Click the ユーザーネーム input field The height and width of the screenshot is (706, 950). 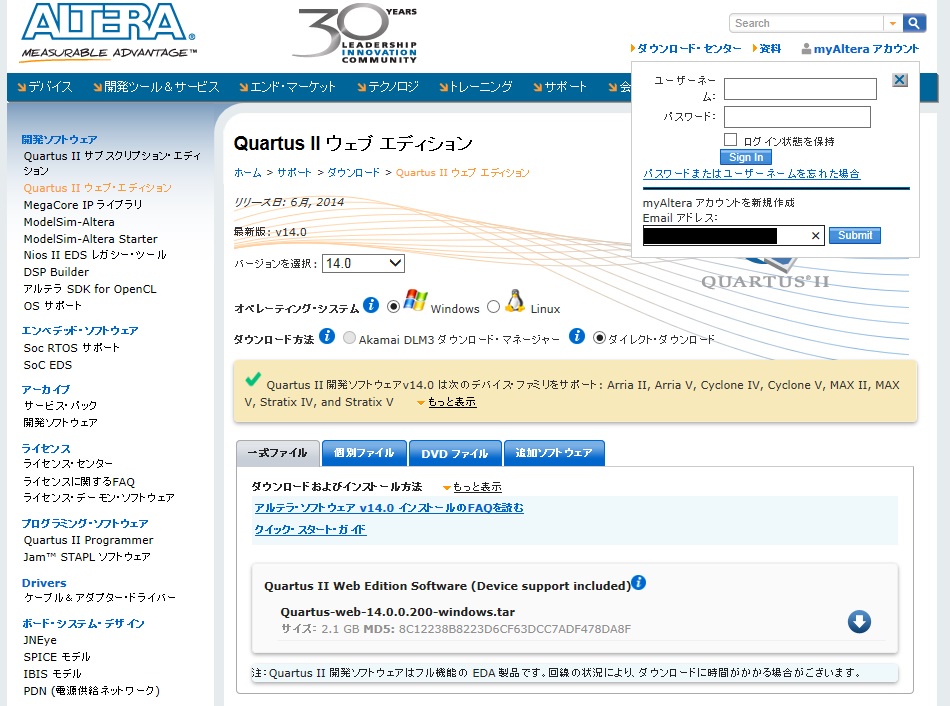pyautogui.click(x=800, y=88)
